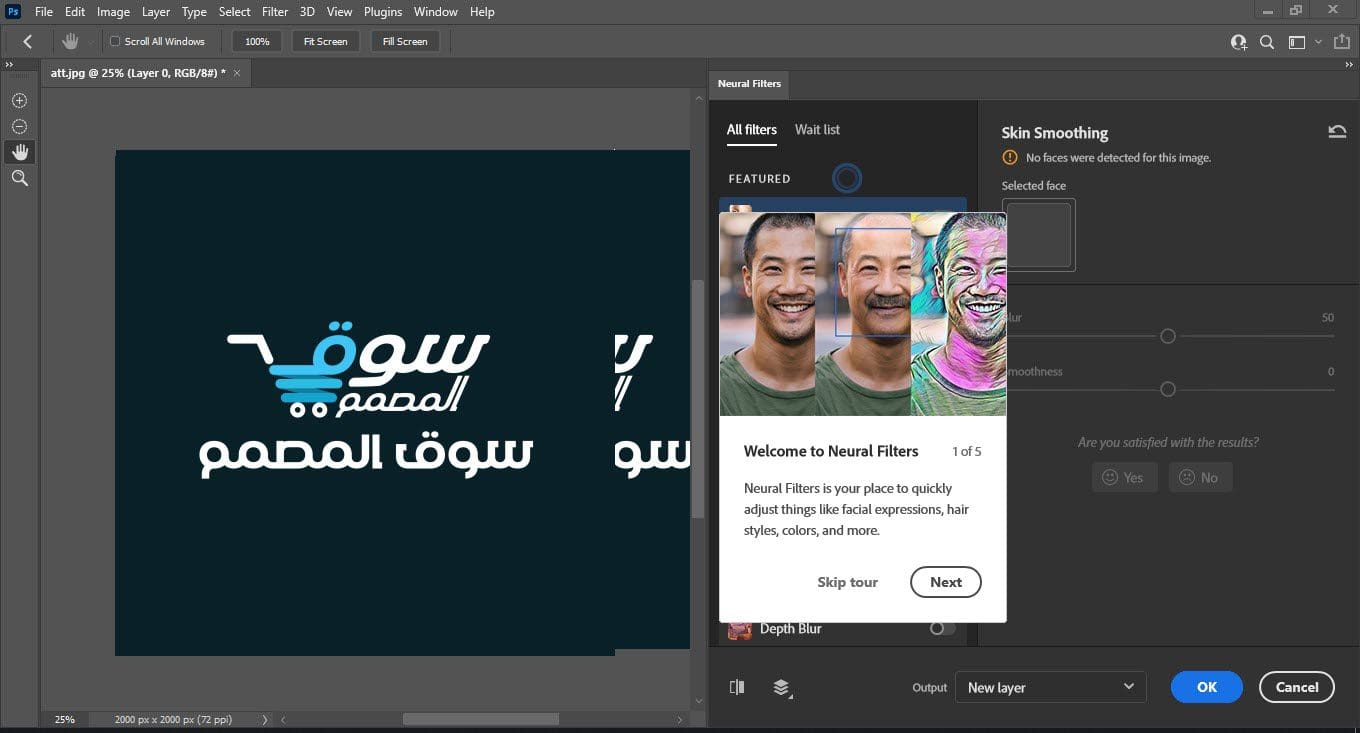Reset Skin Smoothing parameters with undo arrow icon

coord(1337,131)
